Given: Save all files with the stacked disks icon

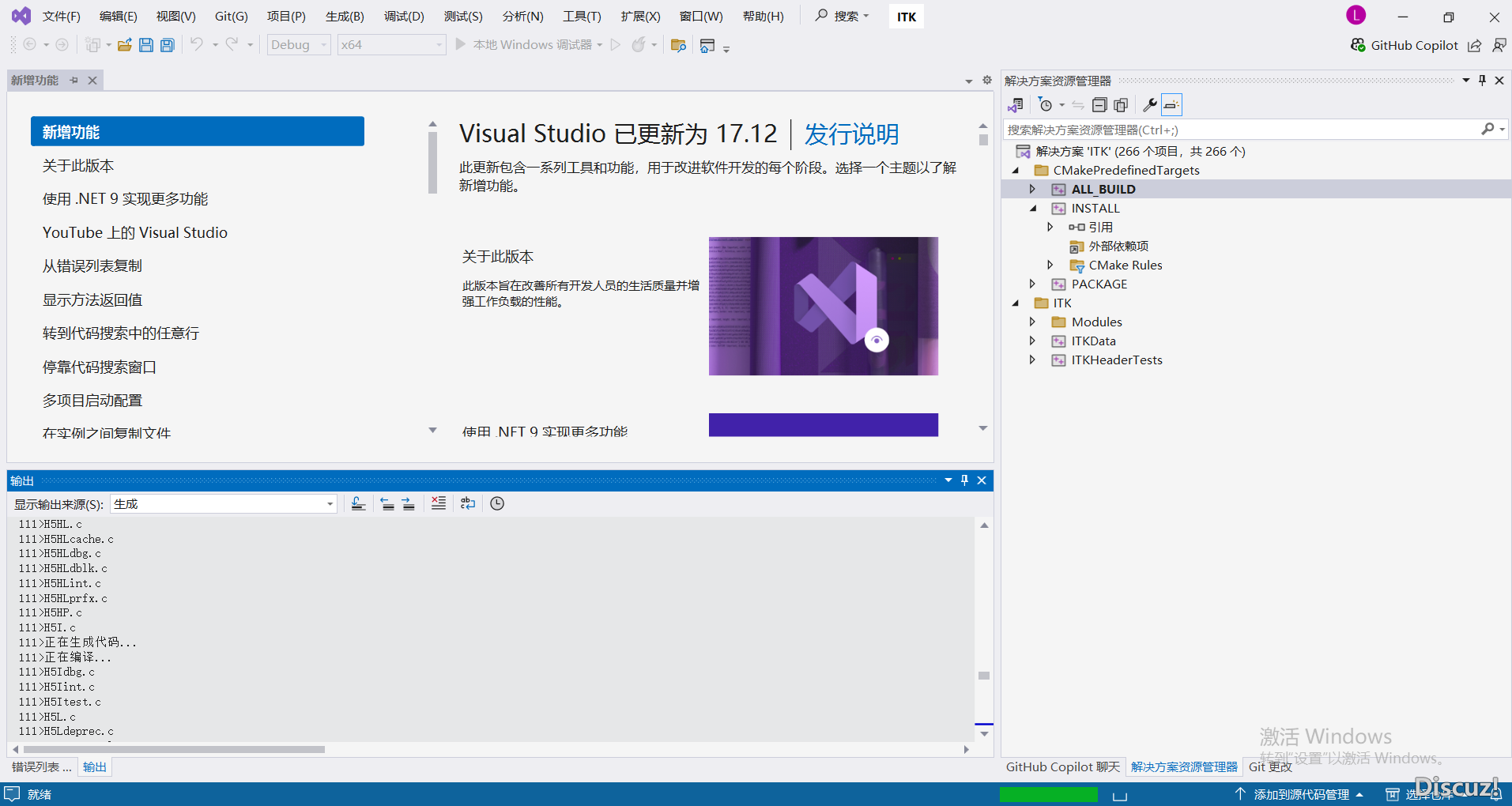Looking at the screenshot, I should 168,45.
